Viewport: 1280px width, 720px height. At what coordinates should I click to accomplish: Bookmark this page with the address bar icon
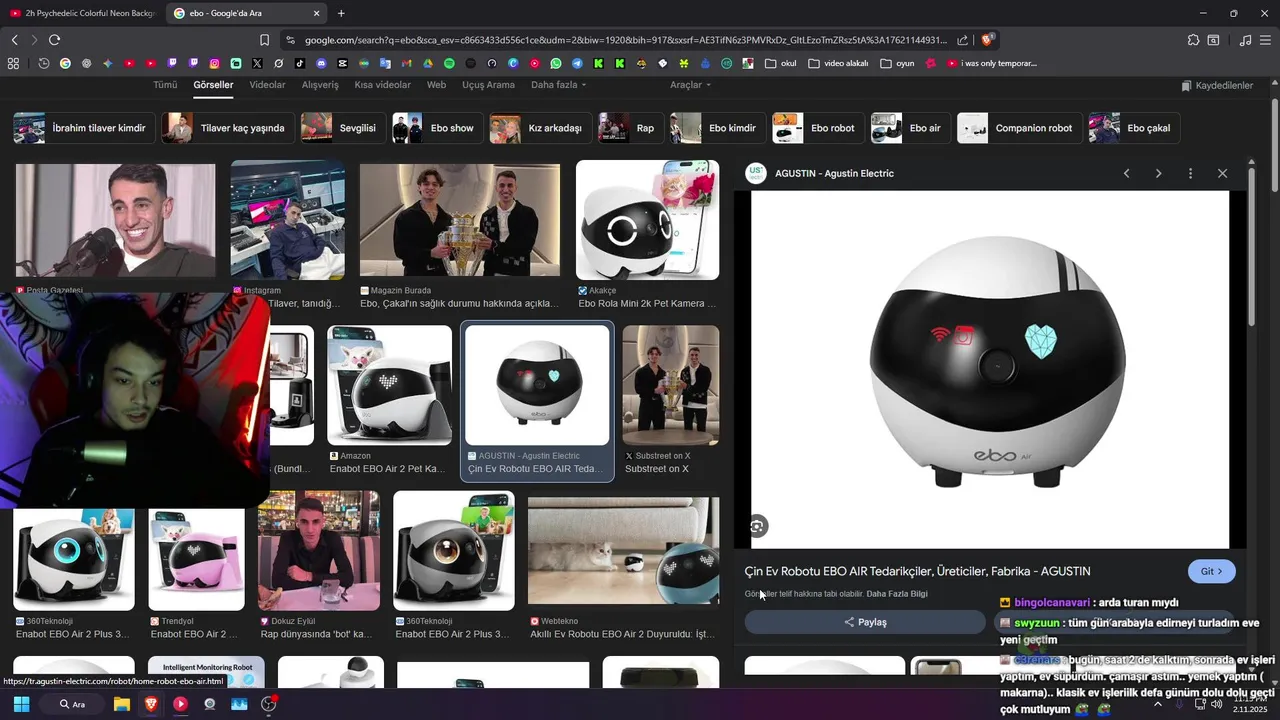click(264, 40)
